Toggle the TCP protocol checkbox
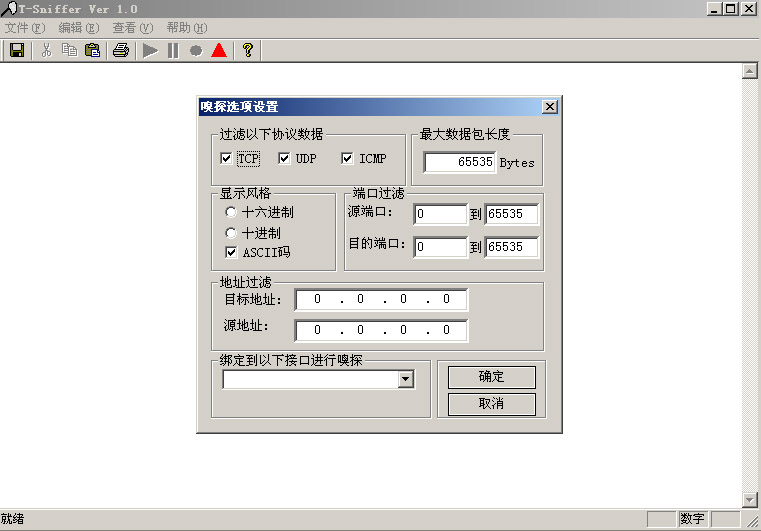Screen dimensions: 761x531 (x=226, y=159)
